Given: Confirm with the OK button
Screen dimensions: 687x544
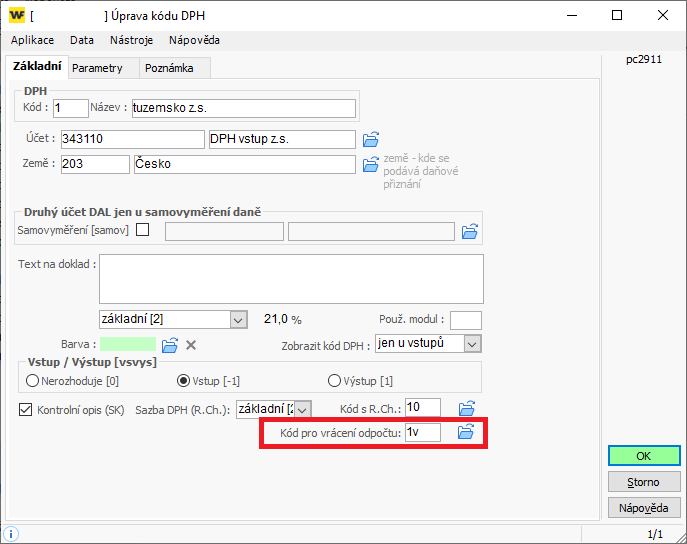Looking at the screenshot, I should pos(643,456).
